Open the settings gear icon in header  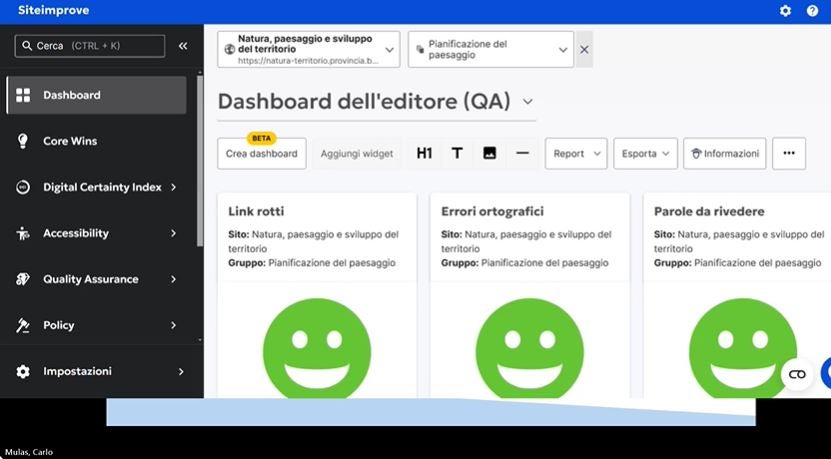[785, 11]
